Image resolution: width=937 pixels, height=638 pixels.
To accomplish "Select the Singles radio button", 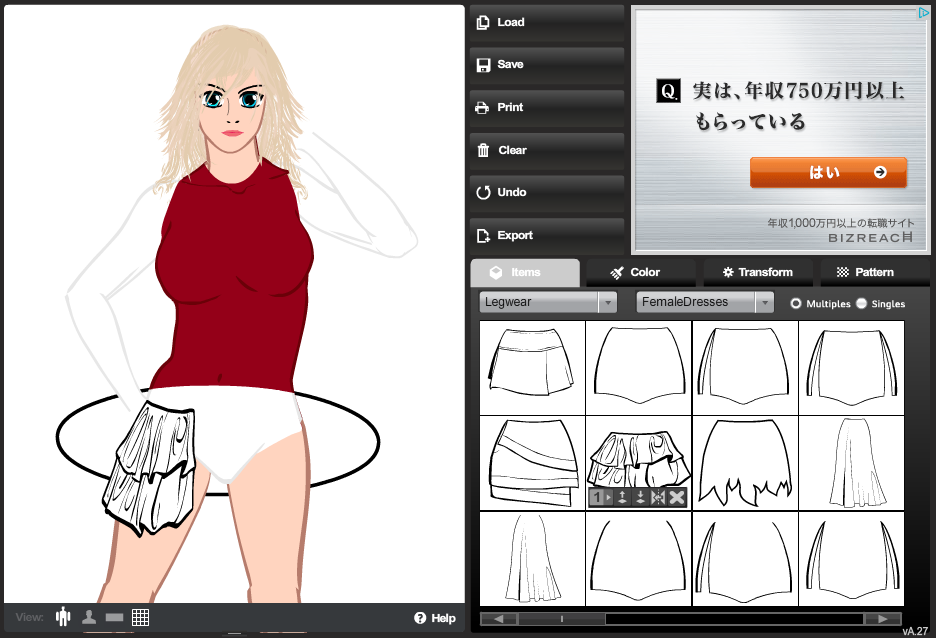I will [x=861, y=303].
